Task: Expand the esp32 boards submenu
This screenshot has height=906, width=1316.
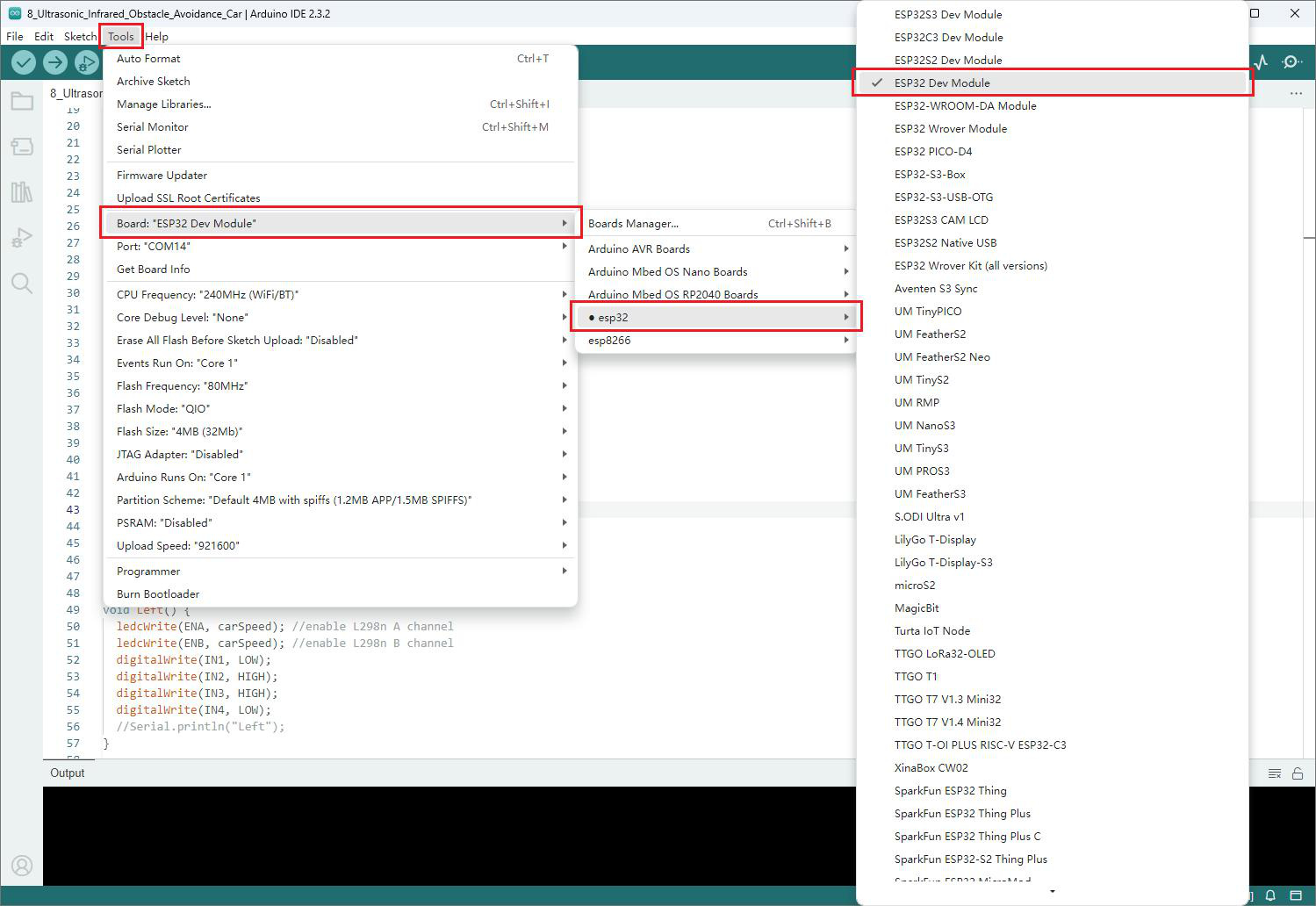Action: pos(717,317)
